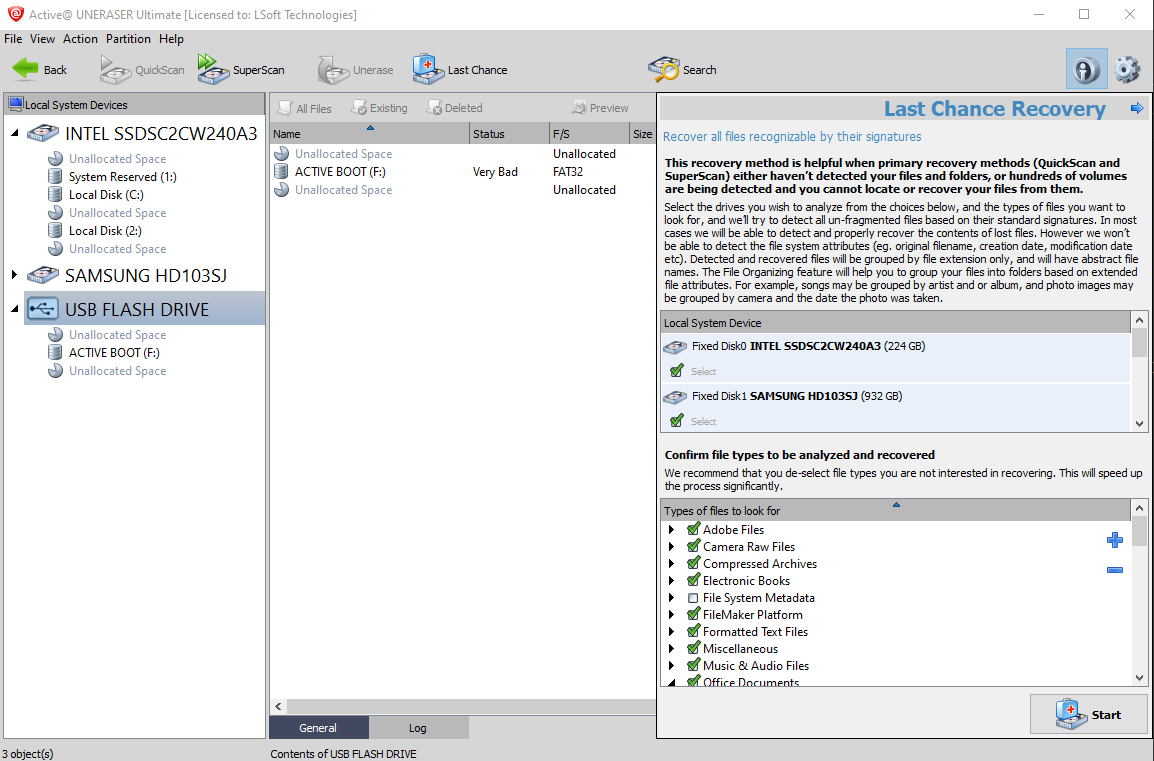The width and height of the screenshot is (1154, 761).
Task: Select Local Disk (2:) volume
Action: tap(105, 231)
